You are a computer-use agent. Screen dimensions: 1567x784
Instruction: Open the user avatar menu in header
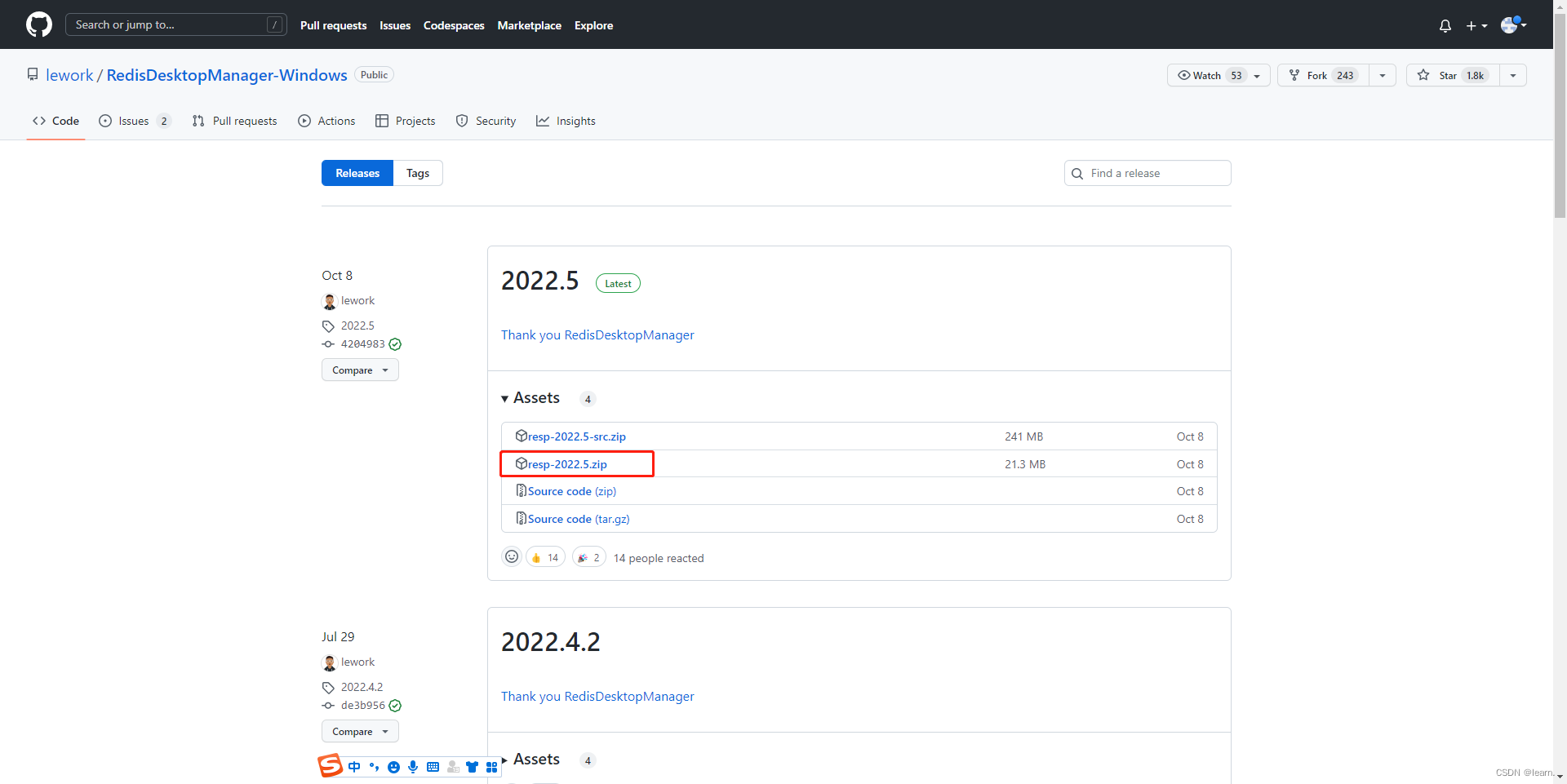click(x=1513, y=24)
